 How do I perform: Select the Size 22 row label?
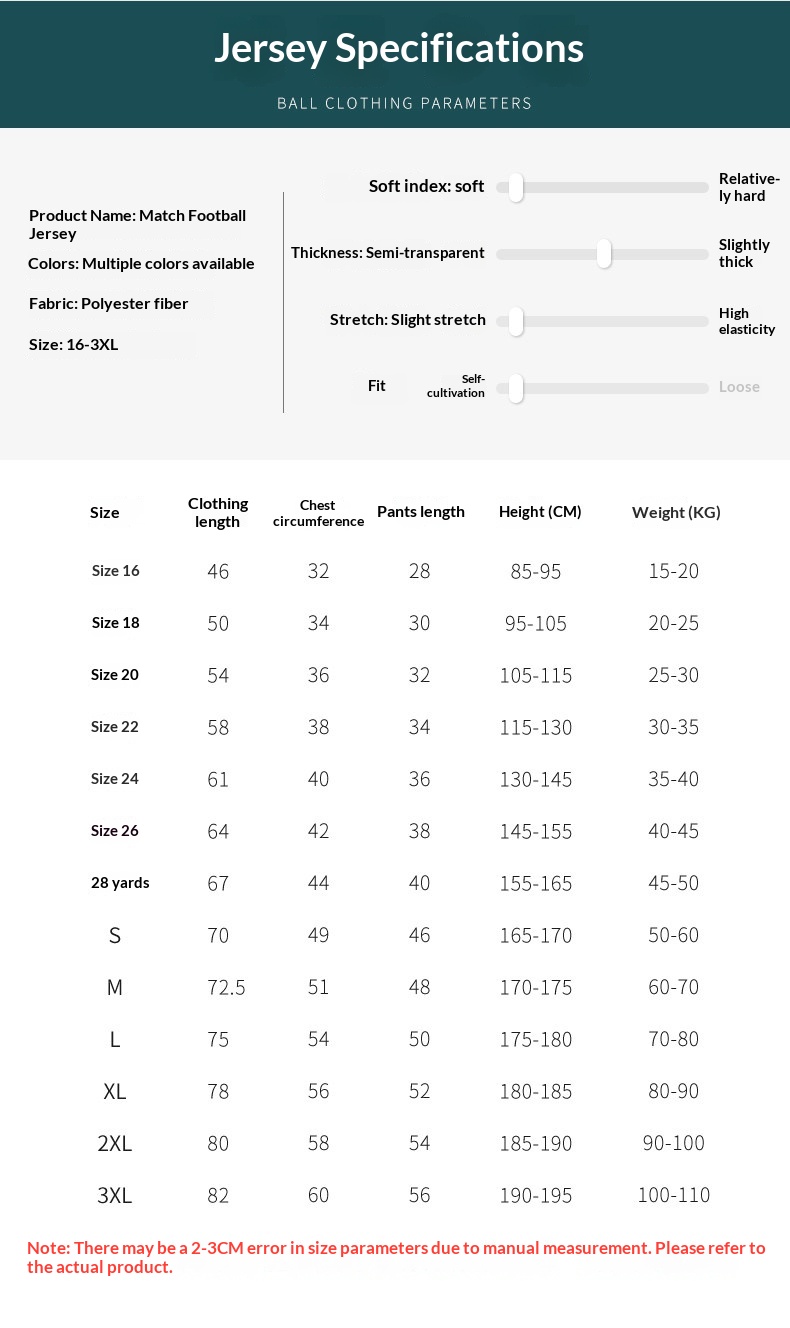point(115,727)
